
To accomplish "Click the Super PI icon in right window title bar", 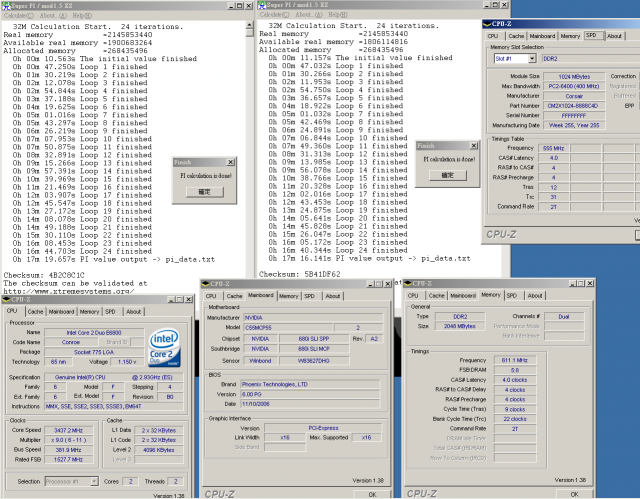I will (262, 5).
